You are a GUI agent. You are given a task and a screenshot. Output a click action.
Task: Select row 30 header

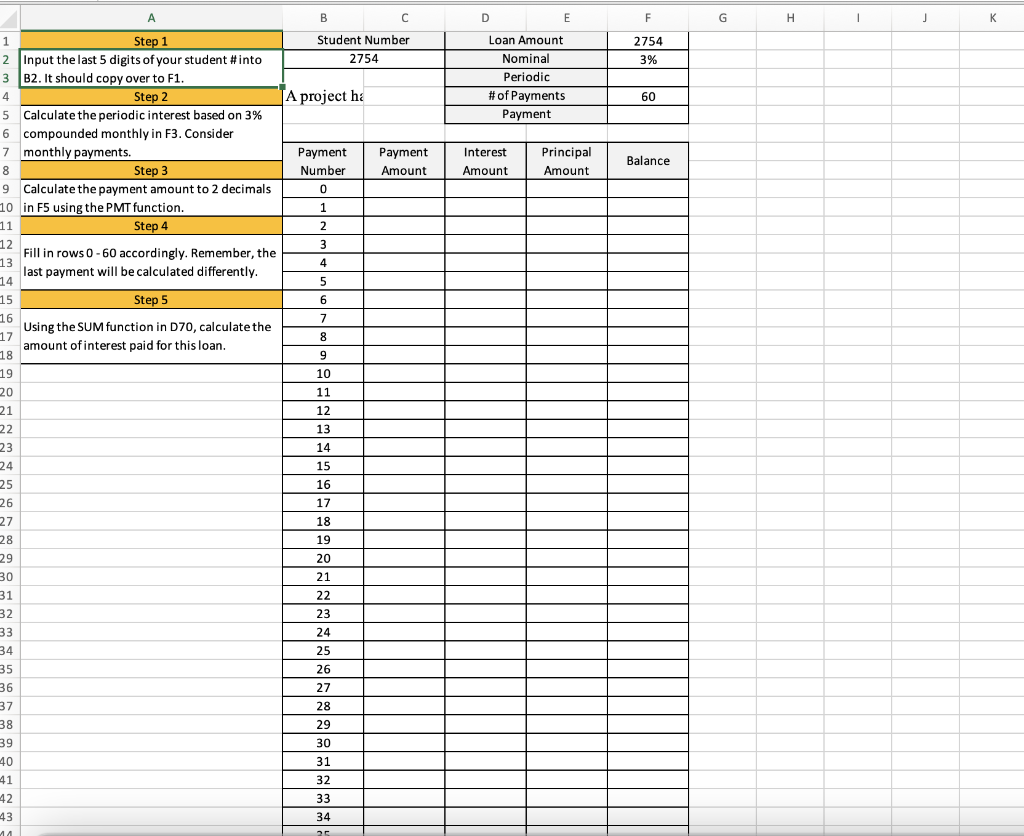[x=8, y=577]
